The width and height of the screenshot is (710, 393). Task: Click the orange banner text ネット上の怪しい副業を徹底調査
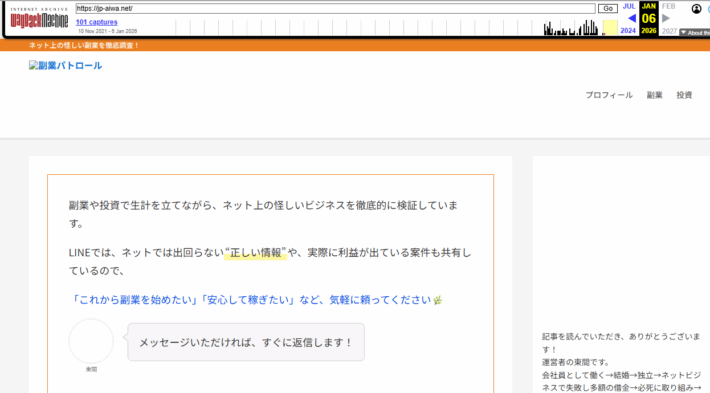(x=84, y=45)
